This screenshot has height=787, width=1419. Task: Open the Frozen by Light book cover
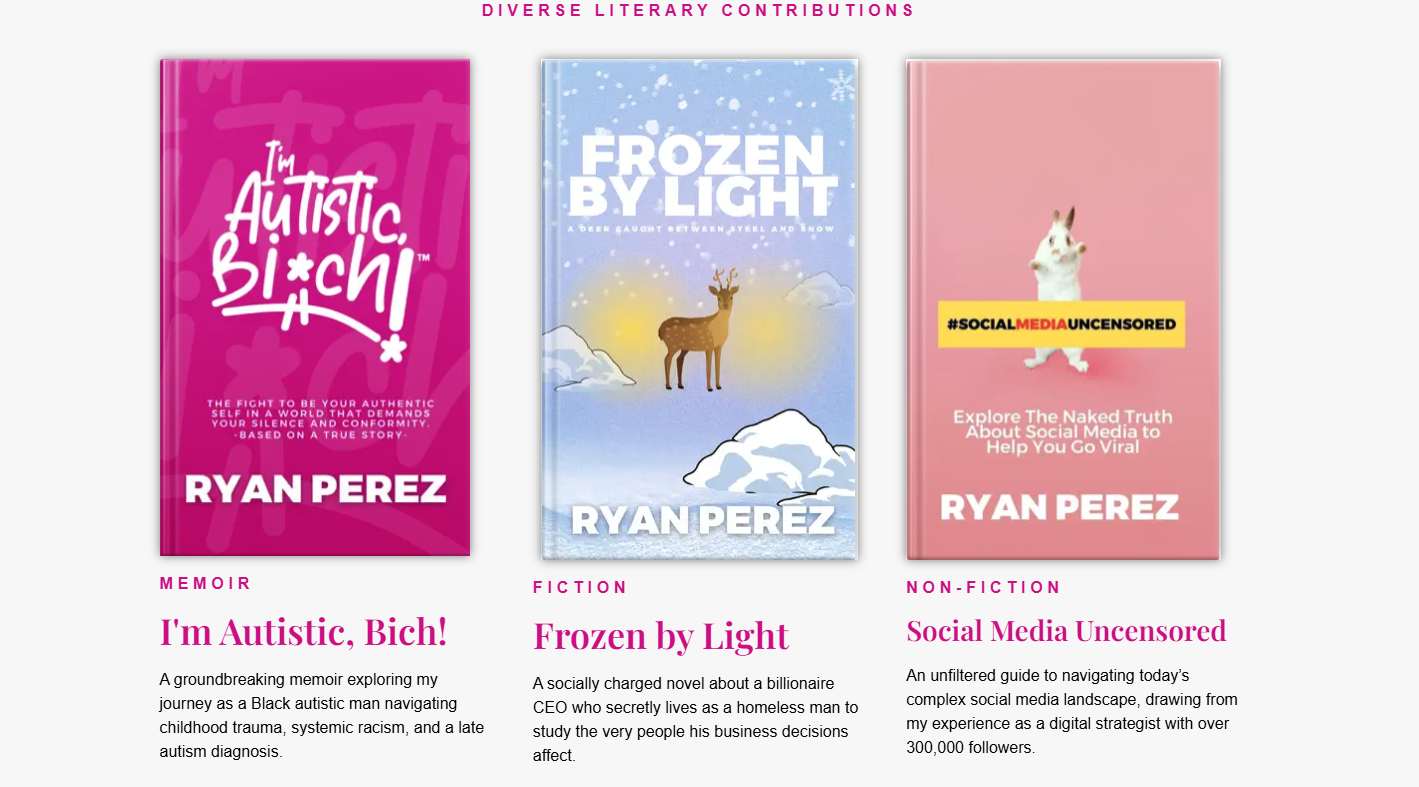(700, 309)
